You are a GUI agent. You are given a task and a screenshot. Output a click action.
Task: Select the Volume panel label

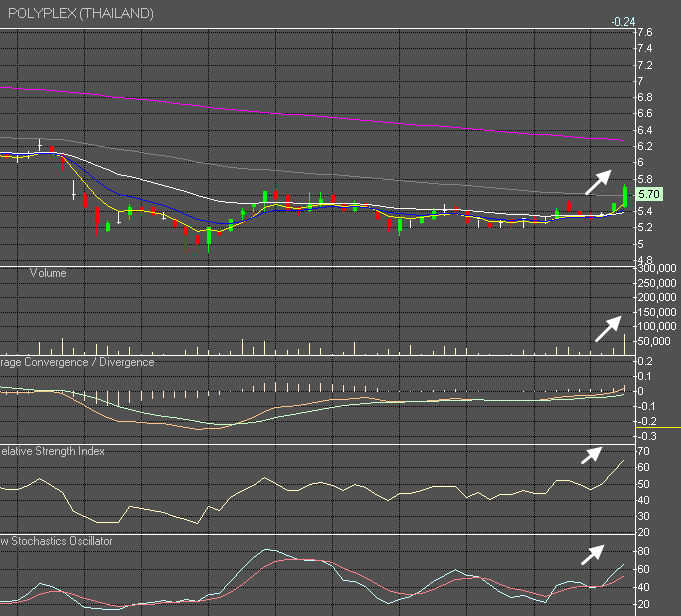[x=48, y=273]
